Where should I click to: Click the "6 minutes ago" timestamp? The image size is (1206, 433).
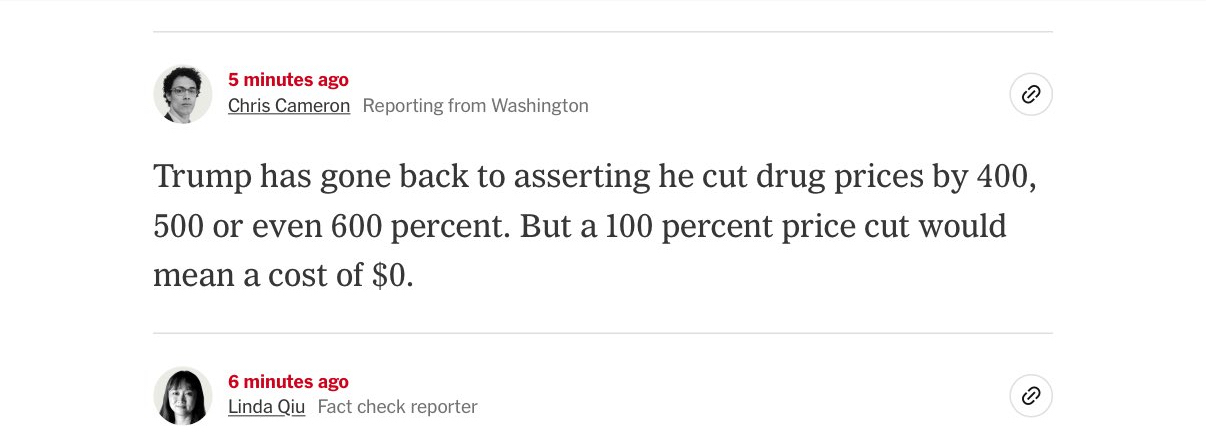(288, 382)
